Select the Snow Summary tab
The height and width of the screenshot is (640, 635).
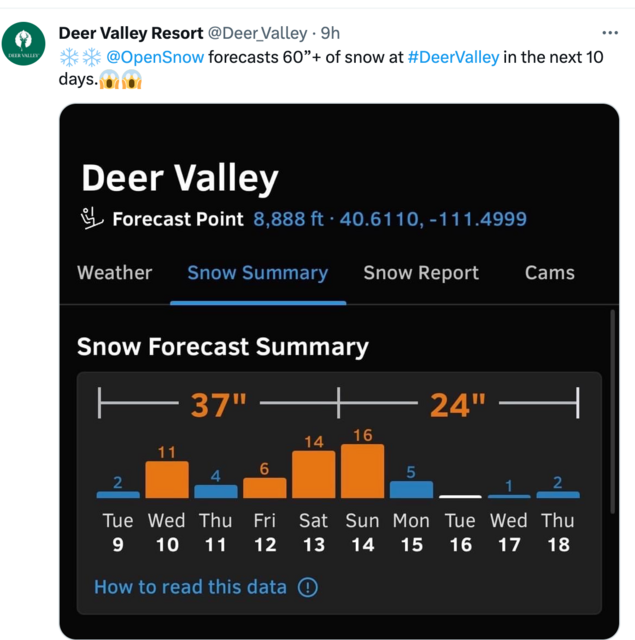pyautogui.click(x=258, y=273)
